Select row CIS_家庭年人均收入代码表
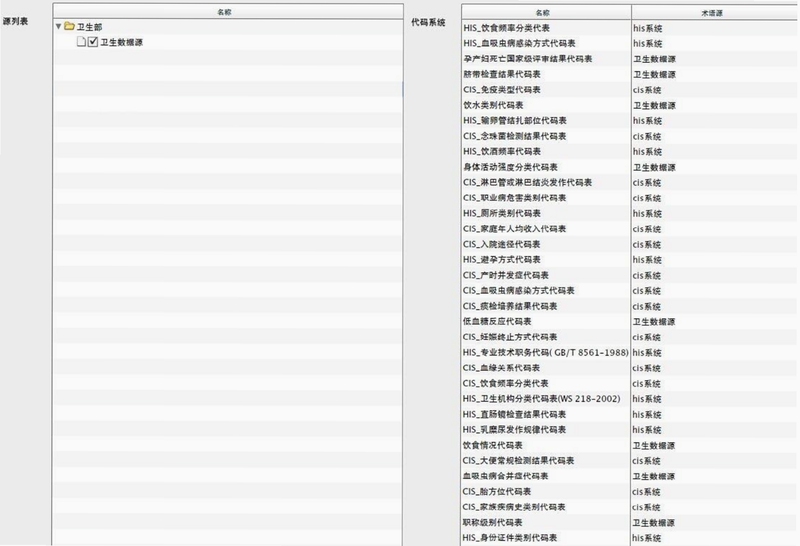The width and height of the screenshot is (800, 546). 630,229
